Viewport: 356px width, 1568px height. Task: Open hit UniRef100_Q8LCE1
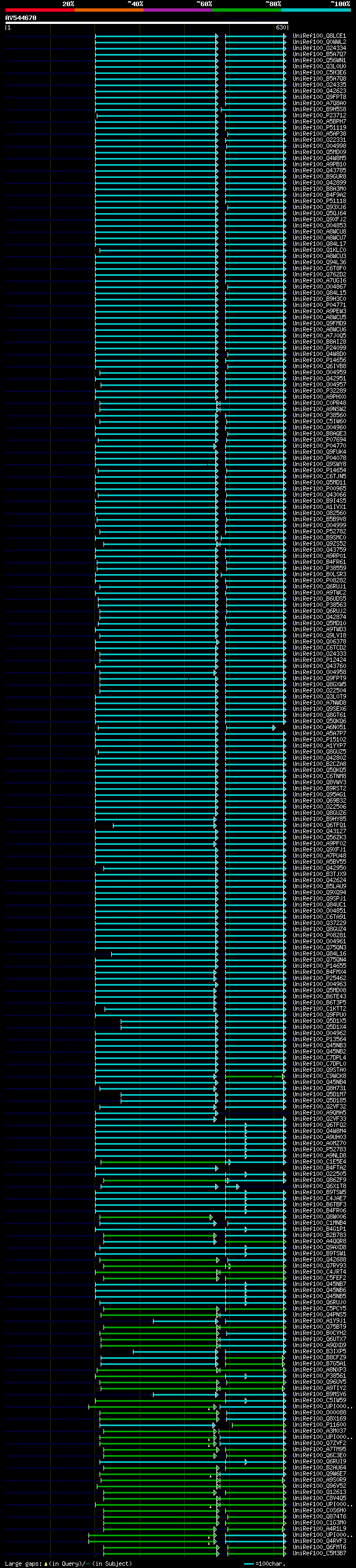[x=319, y=36]
